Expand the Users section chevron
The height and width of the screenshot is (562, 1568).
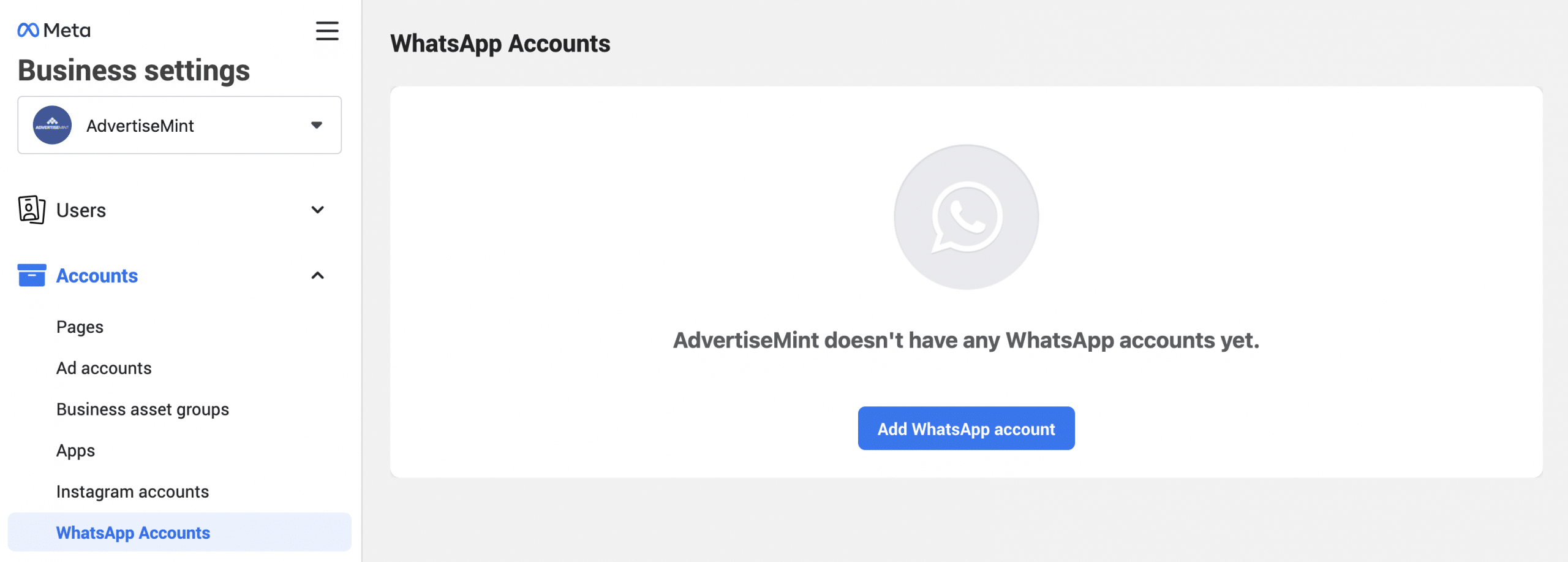[317, 210]
